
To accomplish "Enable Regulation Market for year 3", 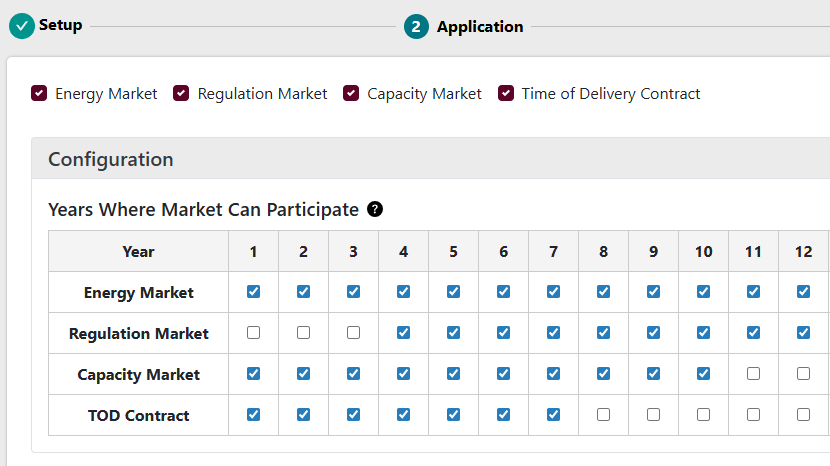I will tap(353, 333).
